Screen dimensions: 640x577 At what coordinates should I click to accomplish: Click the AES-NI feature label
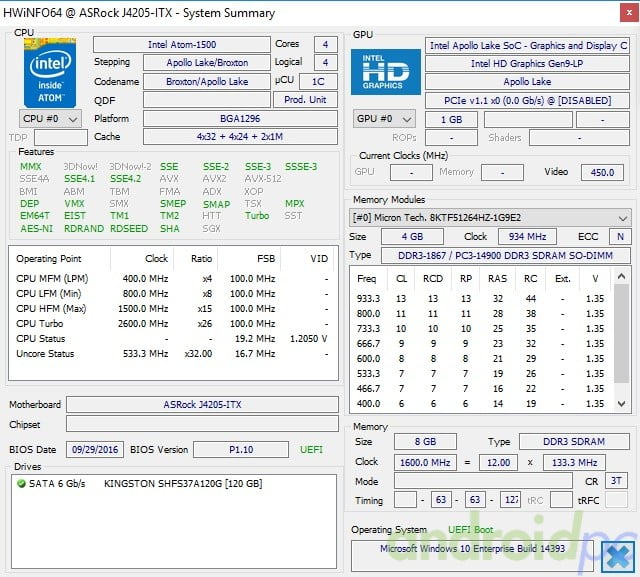click(36, 229)
